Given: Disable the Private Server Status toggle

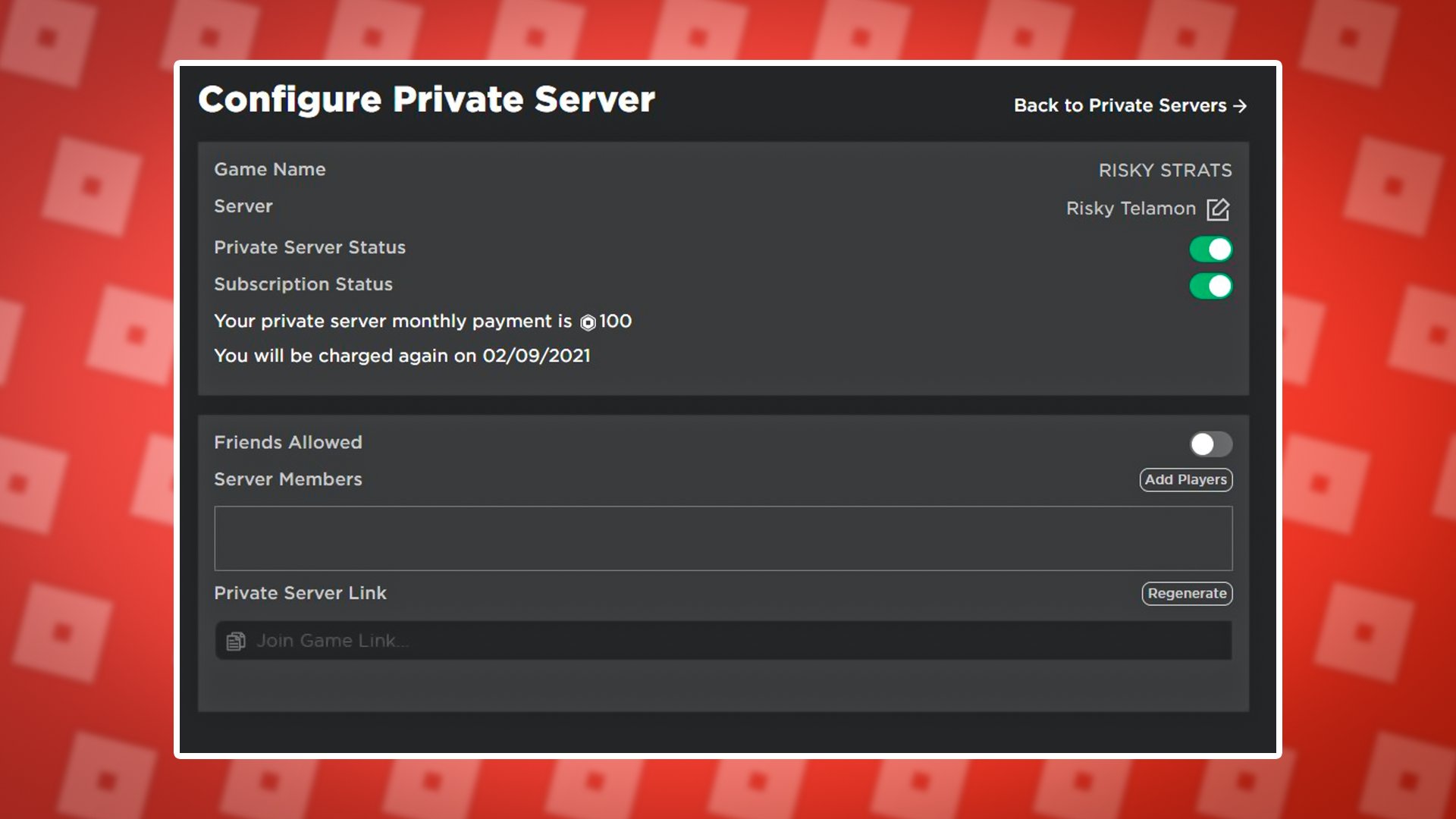Looking at the screenshot, I should tap(1210, 249).
